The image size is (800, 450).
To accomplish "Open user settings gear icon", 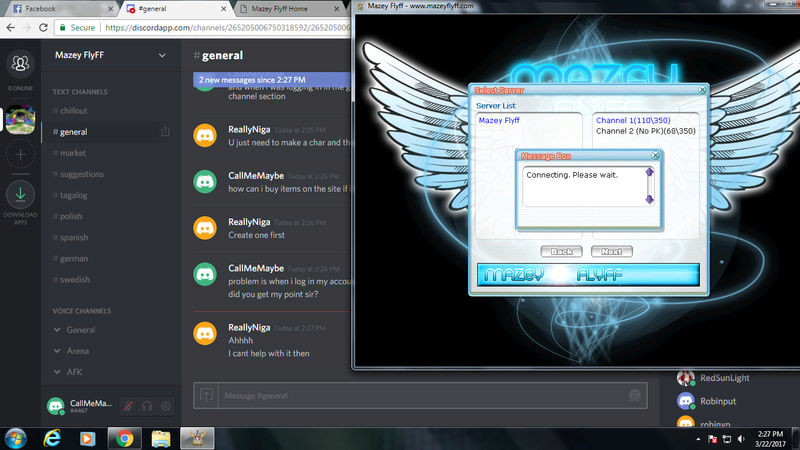I will [x=166, y=406].
